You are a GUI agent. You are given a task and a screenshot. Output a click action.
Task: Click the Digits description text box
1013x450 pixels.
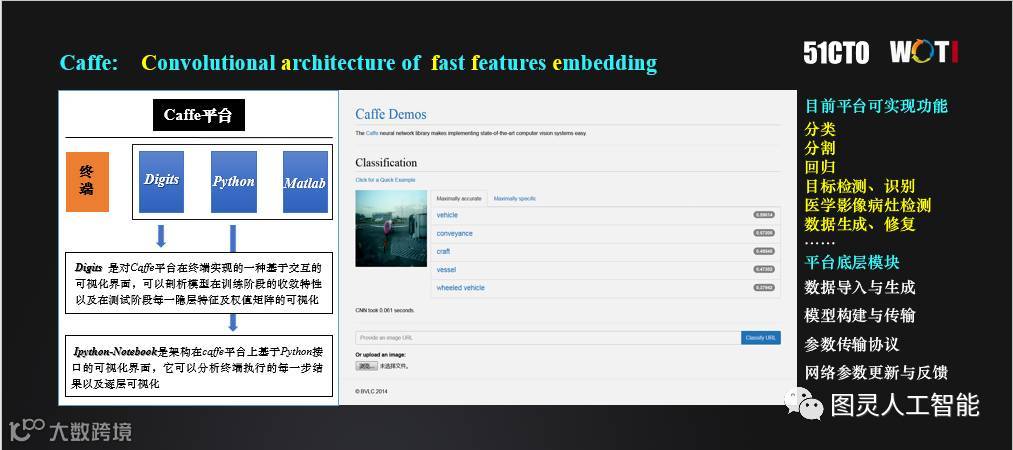(x=199, y=283)
